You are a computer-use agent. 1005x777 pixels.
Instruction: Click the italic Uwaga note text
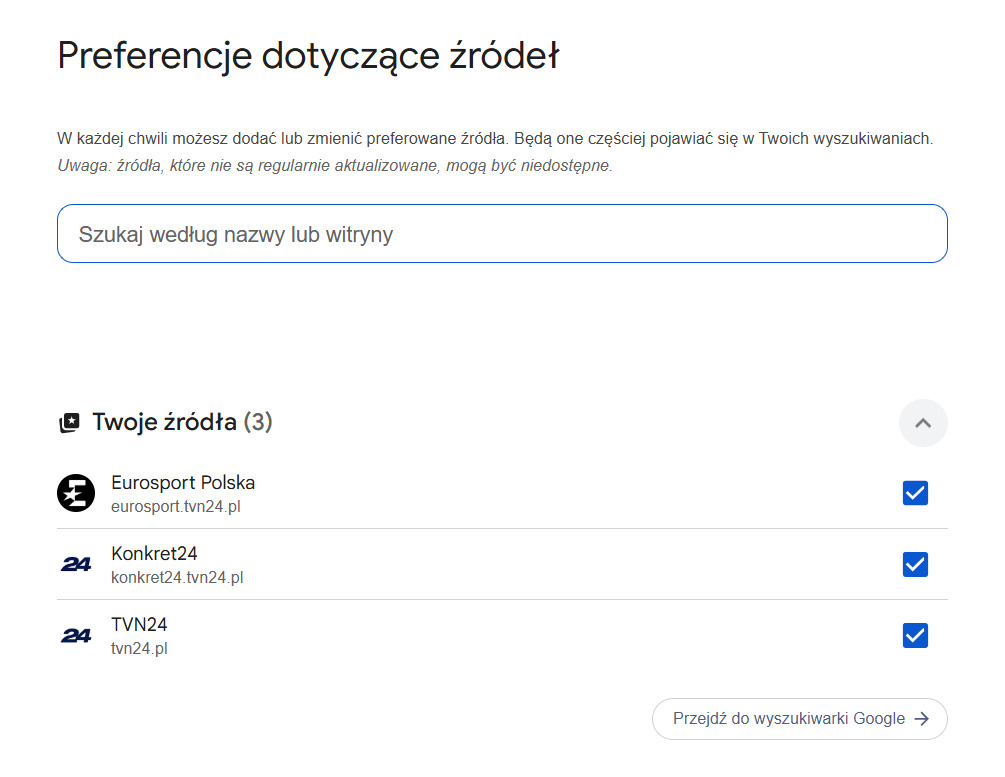(x=335, y=165)
